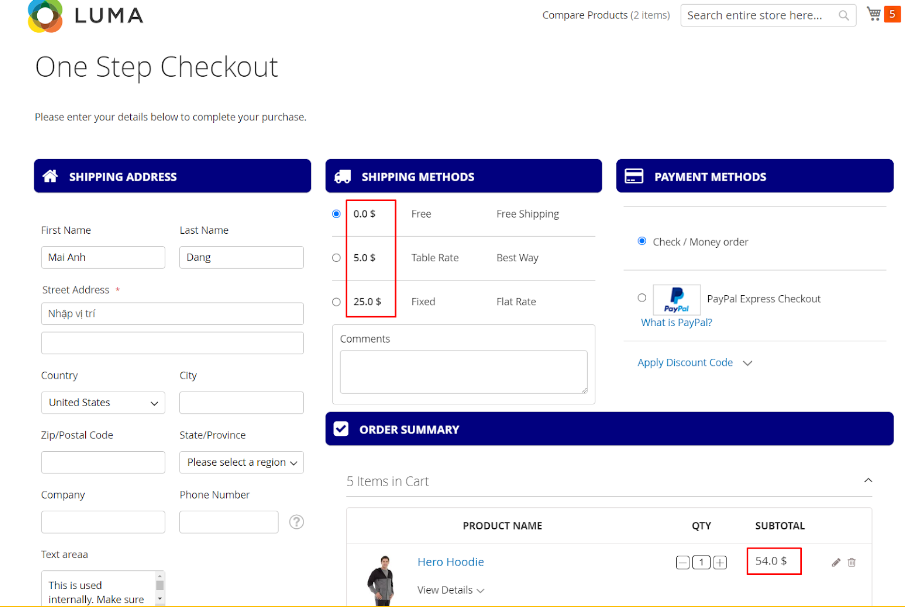The width and height of the screenshot is (905, 607).
Task: Open the shopping cart icon
Action: coord(874,14)
